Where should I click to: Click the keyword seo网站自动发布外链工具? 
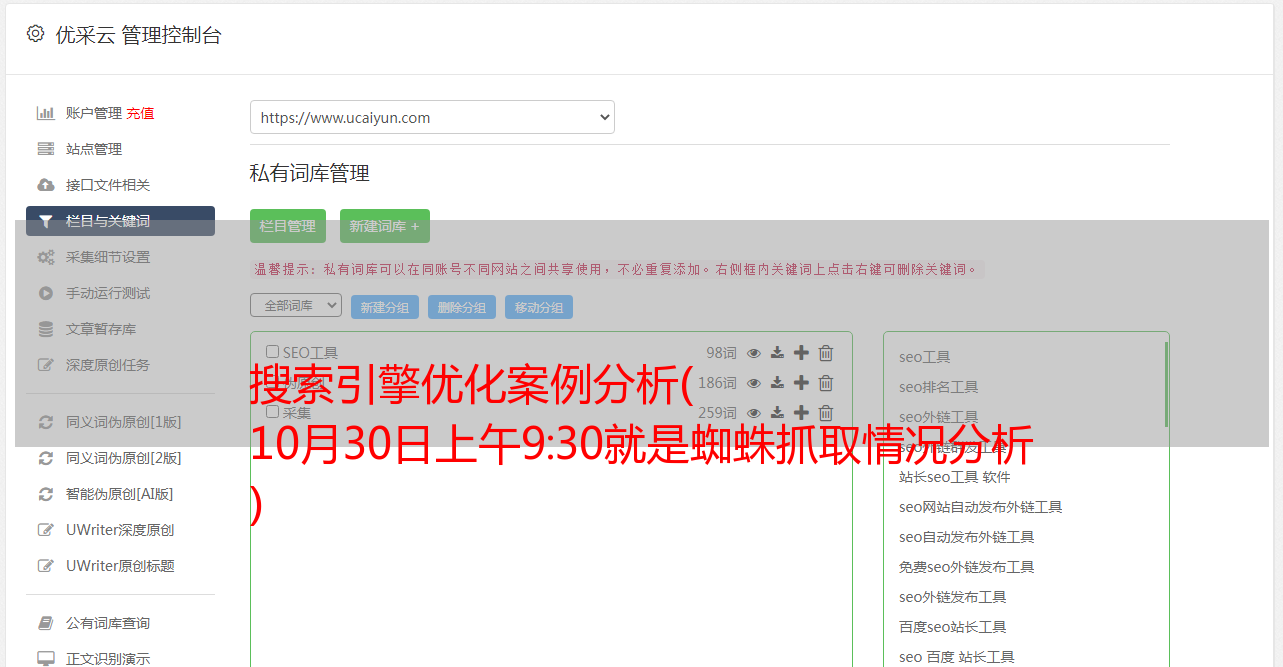tap(981, 507)
